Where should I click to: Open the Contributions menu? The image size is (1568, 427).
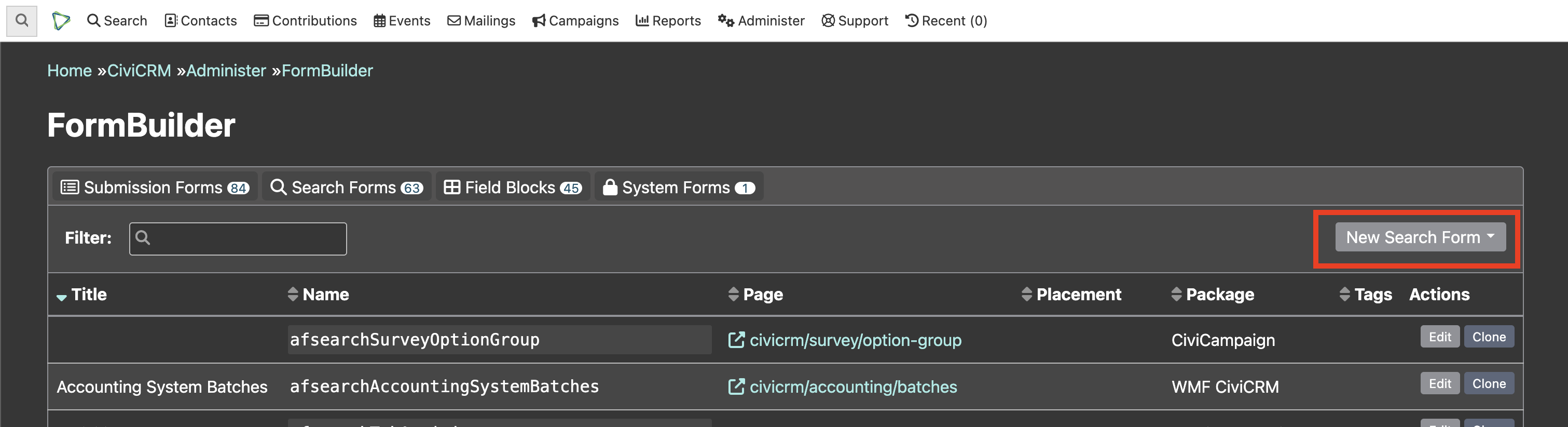[x=305, y=21]
